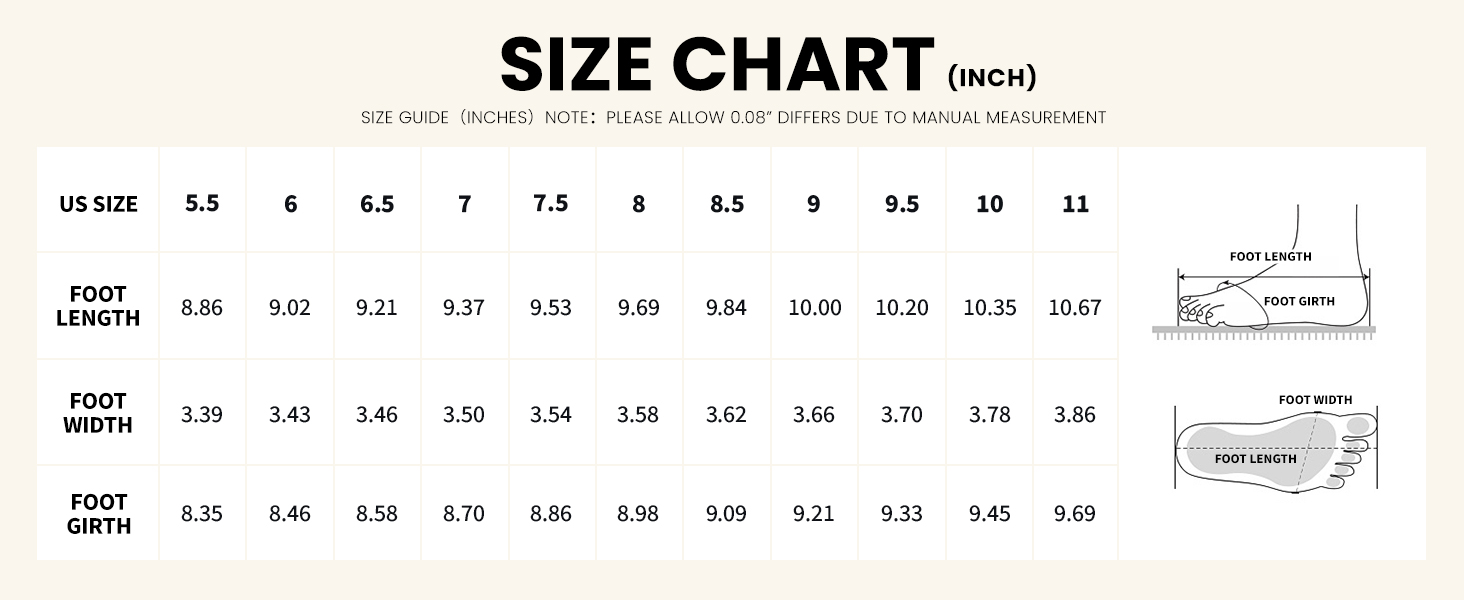Click the US size 11 column header

(x=1075, y=204)
